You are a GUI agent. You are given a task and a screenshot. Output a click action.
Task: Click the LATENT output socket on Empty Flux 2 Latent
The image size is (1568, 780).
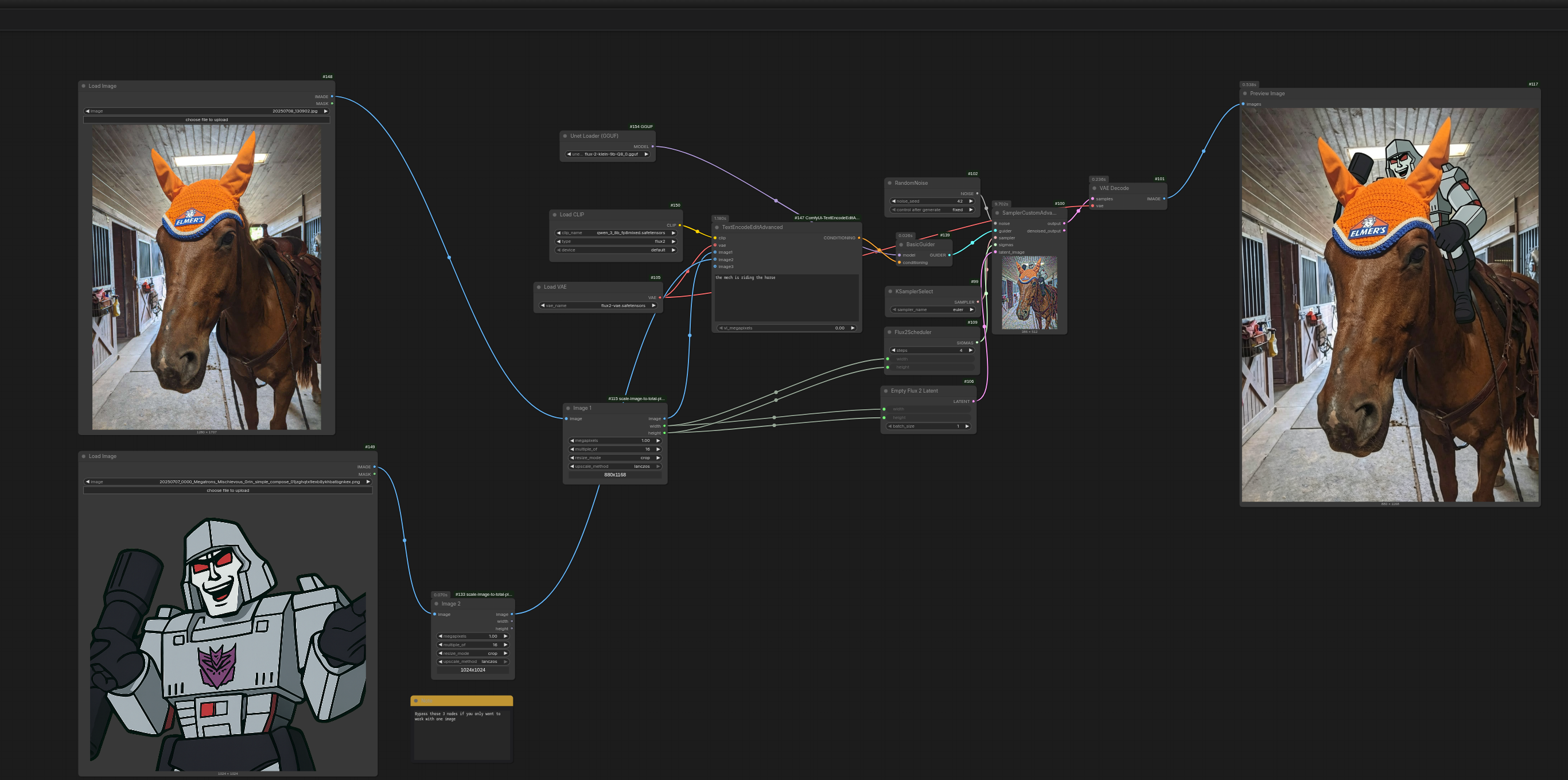pos(973,401)
